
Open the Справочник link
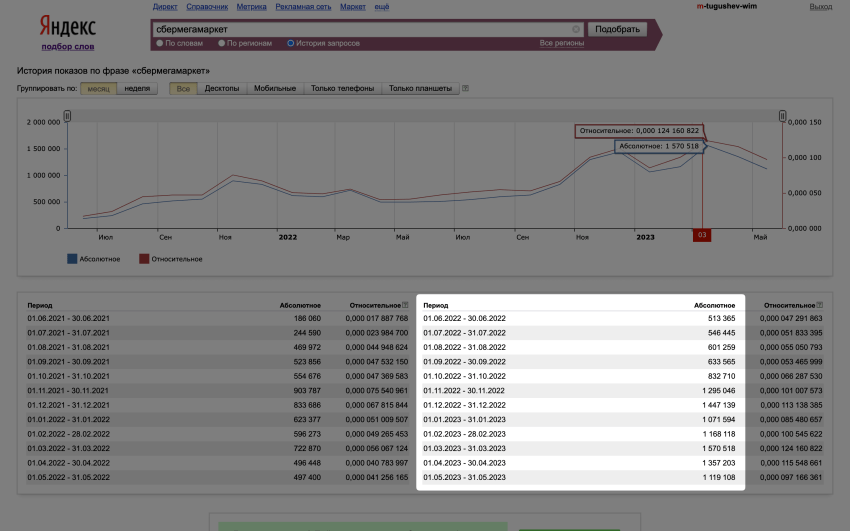point(207,7)
